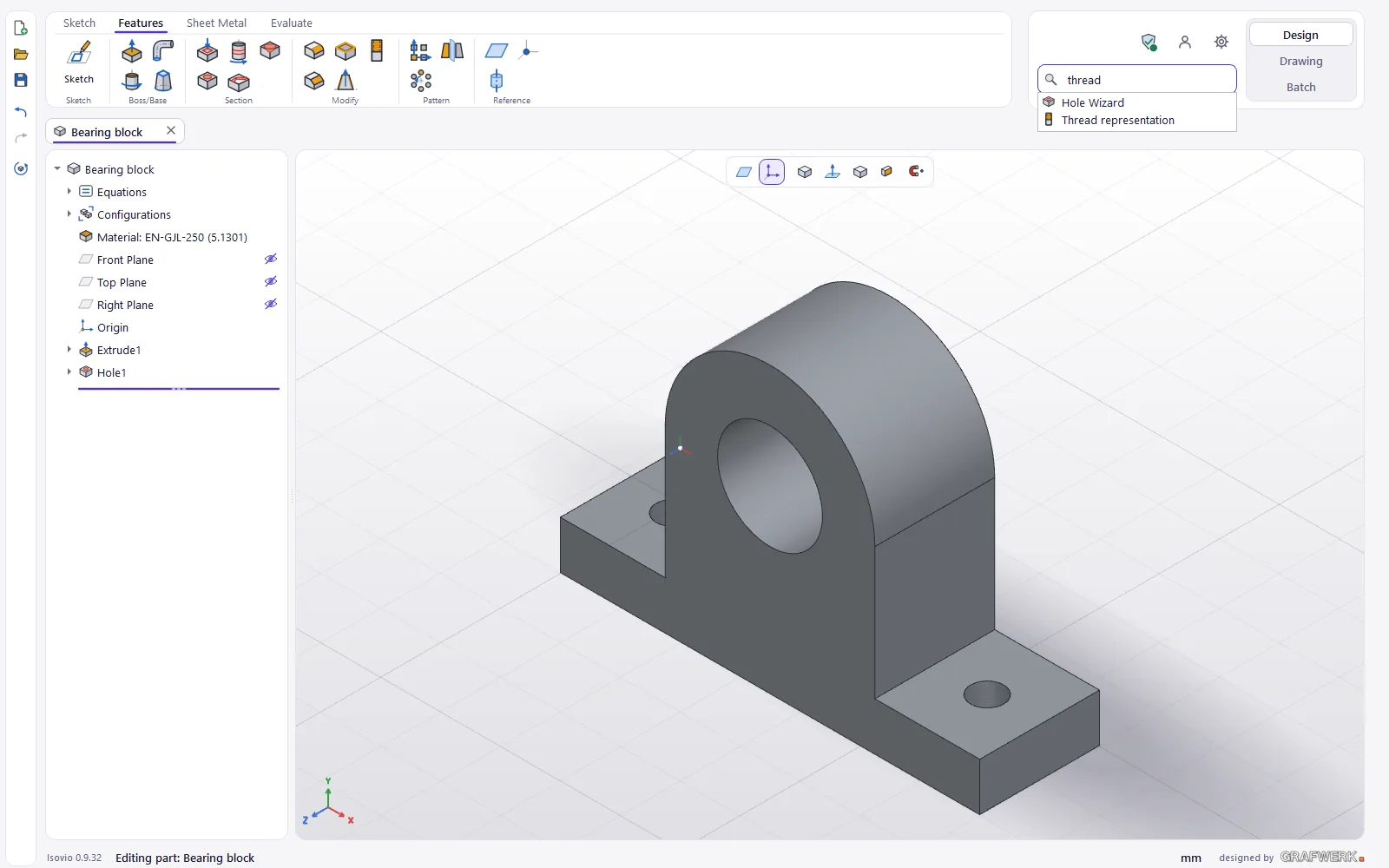Choose the linear pattern tool
Image resolution: width=1389 pixels, height=868 pixels.
pos(420,51)
